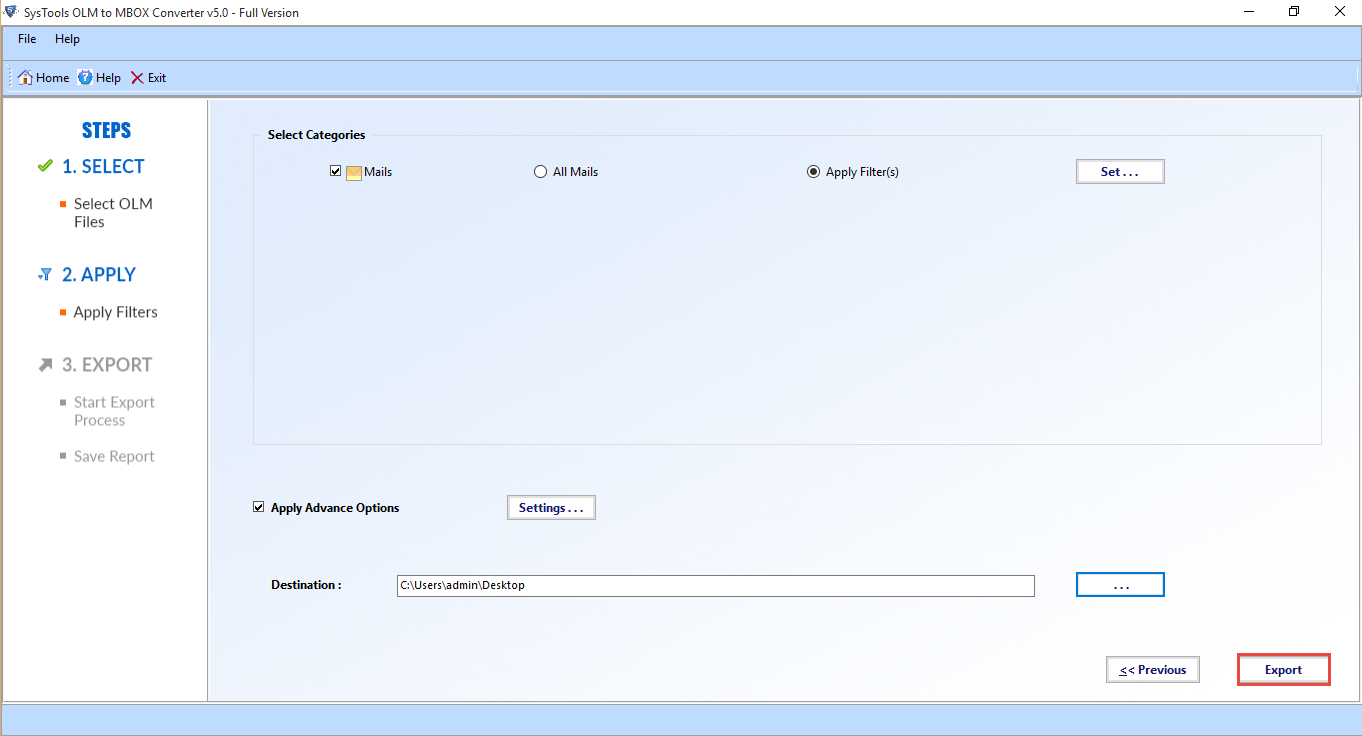This screenshot has width=1362, height=736.
Task: Close the SysTools converter window
Action: coord(1339,12)
